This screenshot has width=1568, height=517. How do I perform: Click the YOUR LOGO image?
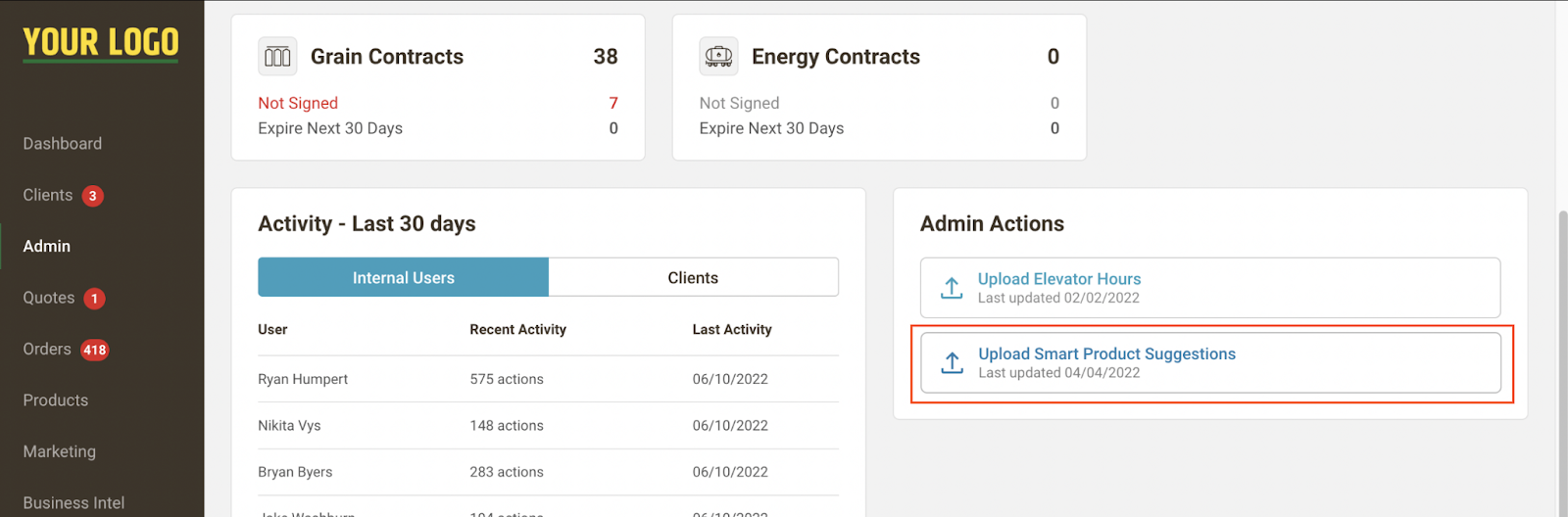tap(101, 43)
